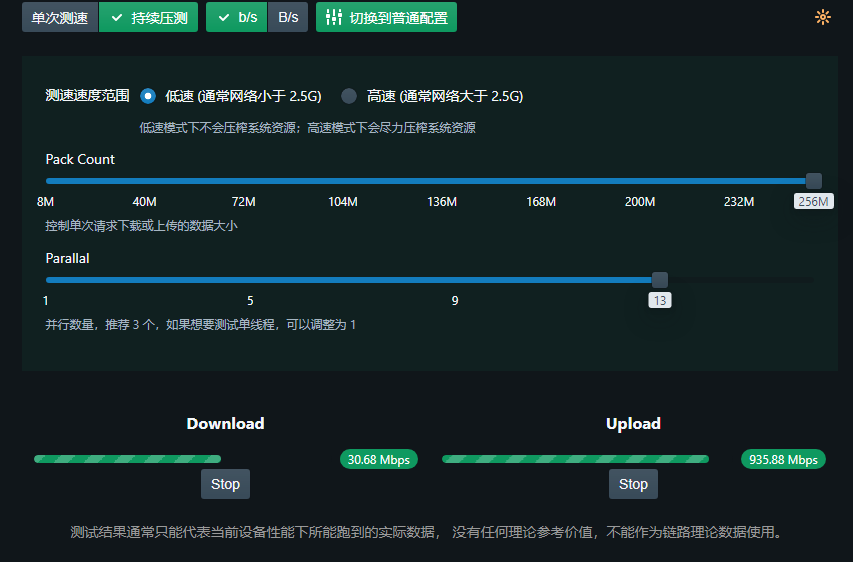Set Pack Count to 232M mark
Viewport: 853px width, 562px height.
coord(739,202)
